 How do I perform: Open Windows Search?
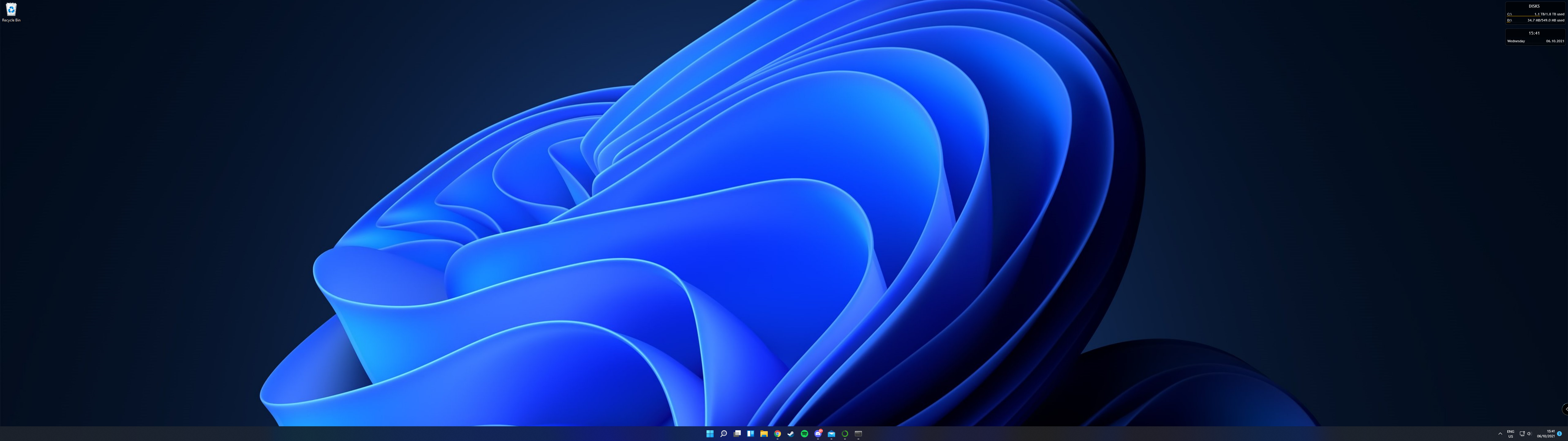click(x=724, y=434)
